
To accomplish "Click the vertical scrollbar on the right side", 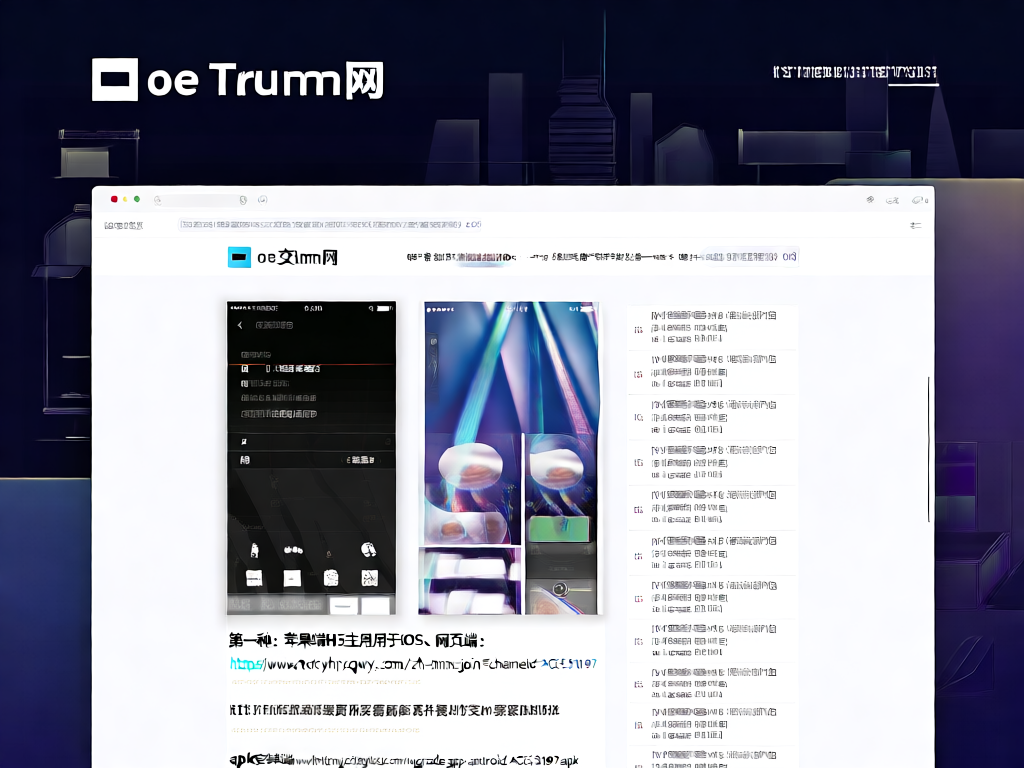I will (929, 450).
